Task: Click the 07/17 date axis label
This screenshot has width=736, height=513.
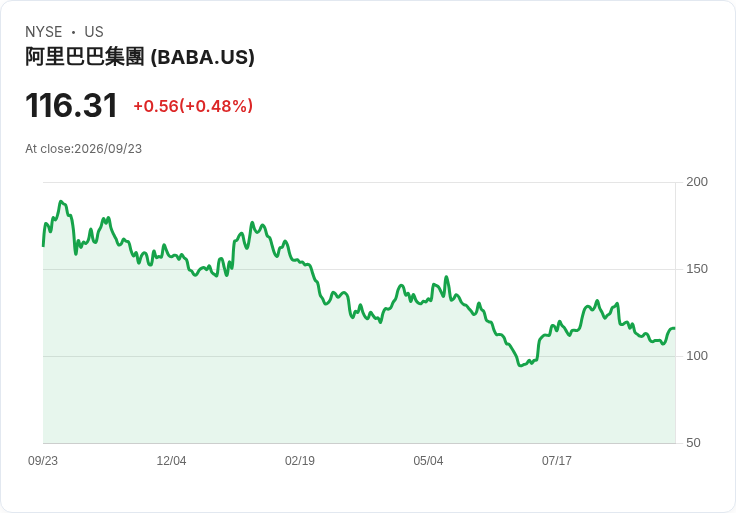Action: click(557, 460)
